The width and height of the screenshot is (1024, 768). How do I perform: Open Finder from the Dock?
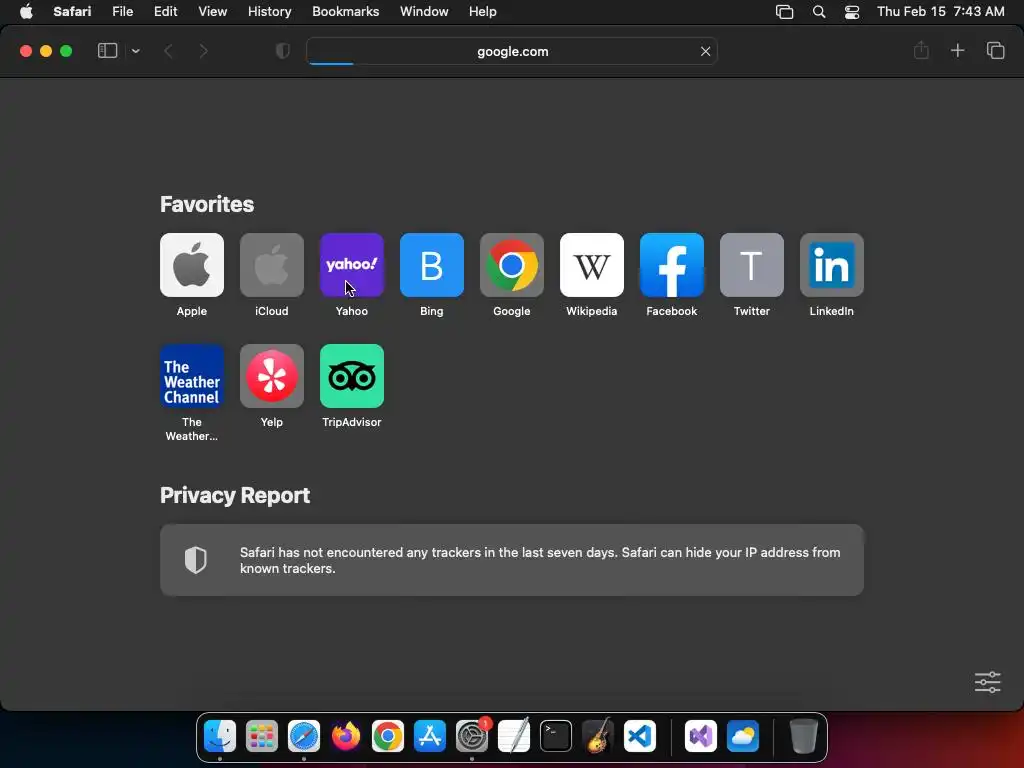[x=220, y=736]
